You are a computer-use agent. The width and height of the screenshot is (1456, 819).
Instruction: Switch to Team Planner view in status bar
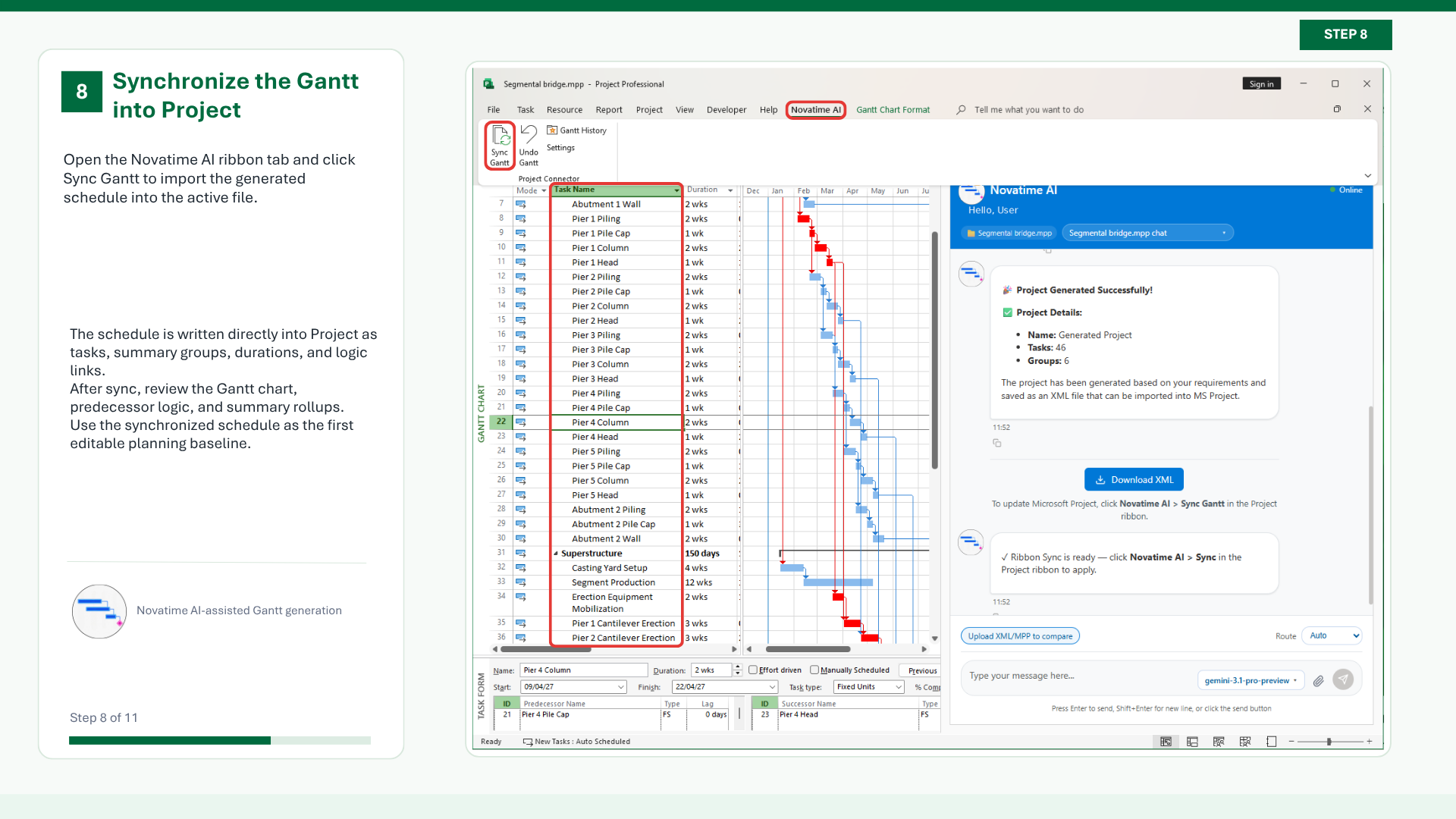click(x=1219, y=742)
